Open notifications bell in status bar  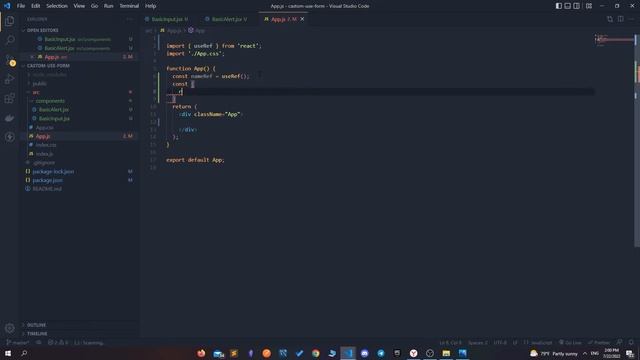click(631, 342)
